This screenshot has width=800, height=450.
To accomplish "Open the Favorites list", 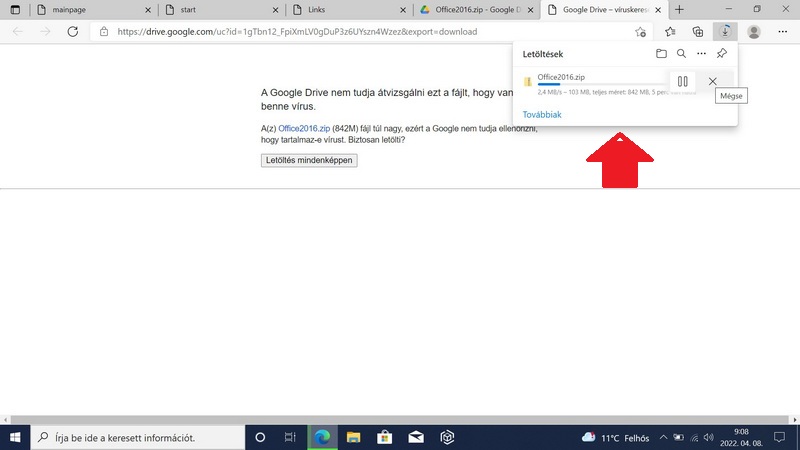I will click(x=670, y=32).
